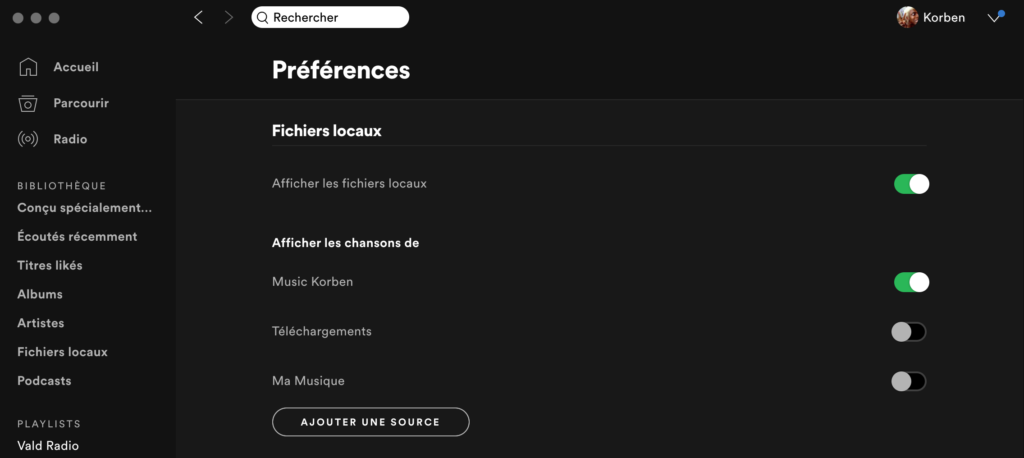Go forward with the right arrow
1024x458 pixels.
(229, 18)
